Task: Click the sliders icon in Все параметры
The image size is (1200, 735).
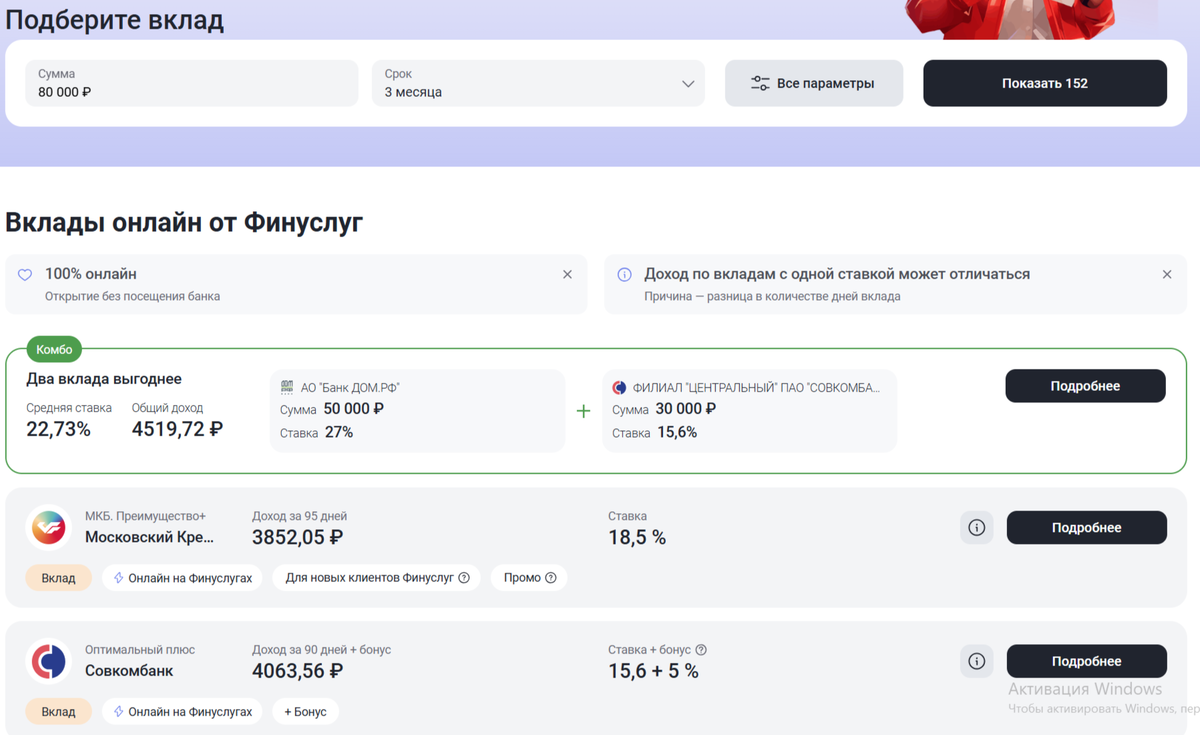Action: (760, 84)
